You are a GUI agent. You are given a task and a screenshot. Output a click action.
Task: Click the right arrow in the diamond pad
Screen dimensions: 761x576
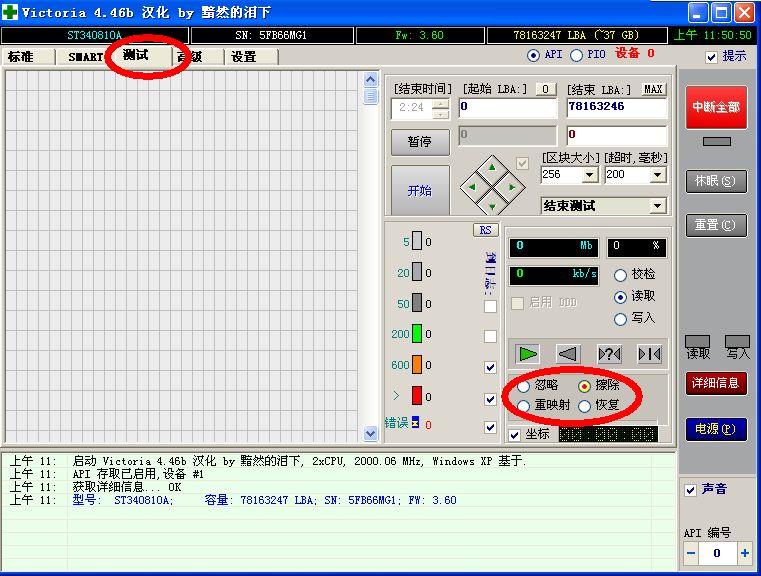pyautogui.click(x=512, y=187)
